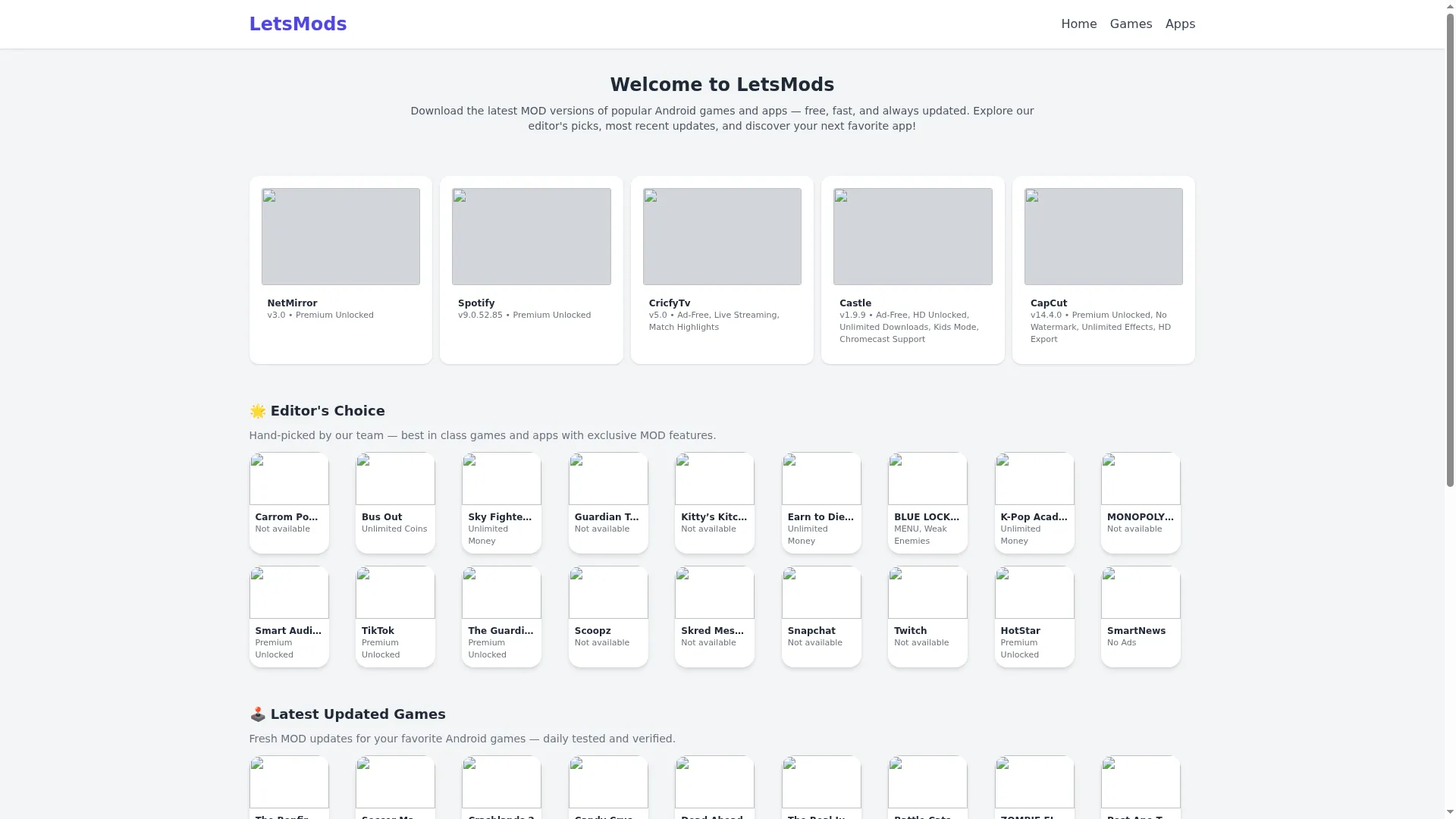This screenshot has width=1456, height=819.
Task: Click 'No Ads' under SmartNews
Action: pos(1122,643)
